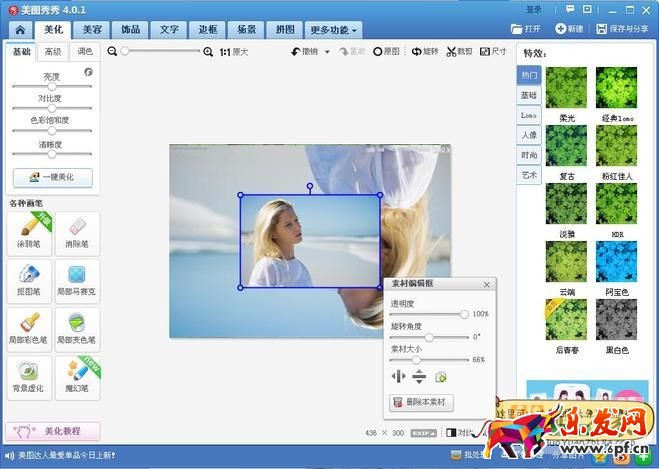The image size is (659, 469).
Task: Click the horizontal flip icon in 素材编辑框
Action: [x=399, y=377]
